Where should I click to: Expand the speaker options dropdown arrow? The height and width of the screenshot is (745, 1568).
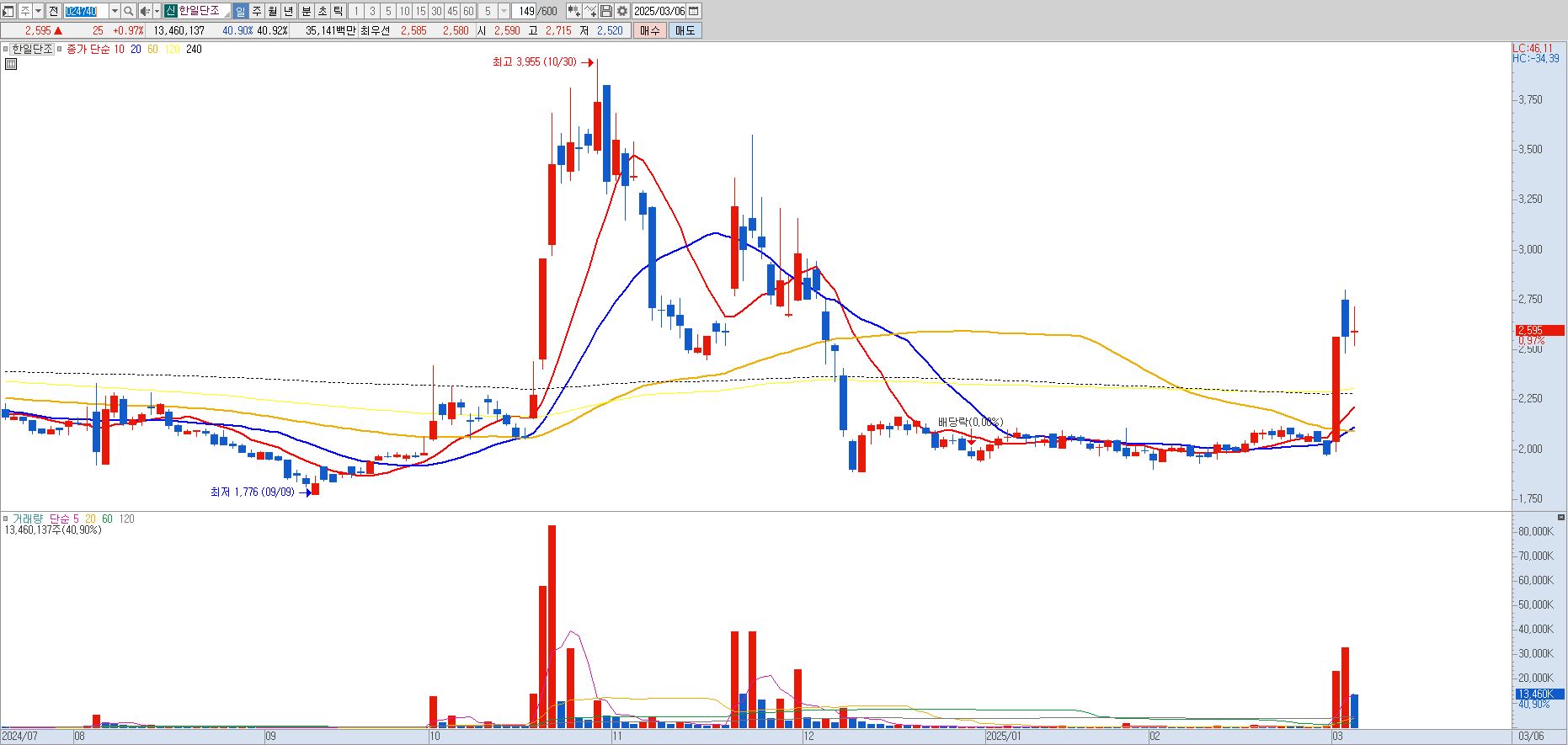[157, 11]
